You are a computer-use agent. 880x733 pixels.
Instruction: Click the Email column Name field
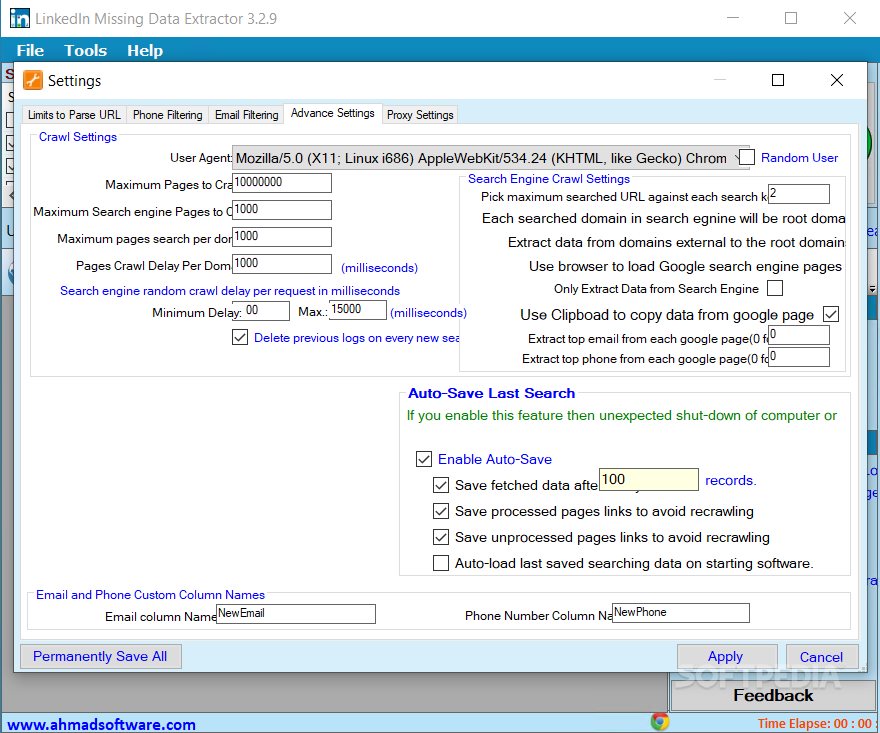[x=296, y=613]
